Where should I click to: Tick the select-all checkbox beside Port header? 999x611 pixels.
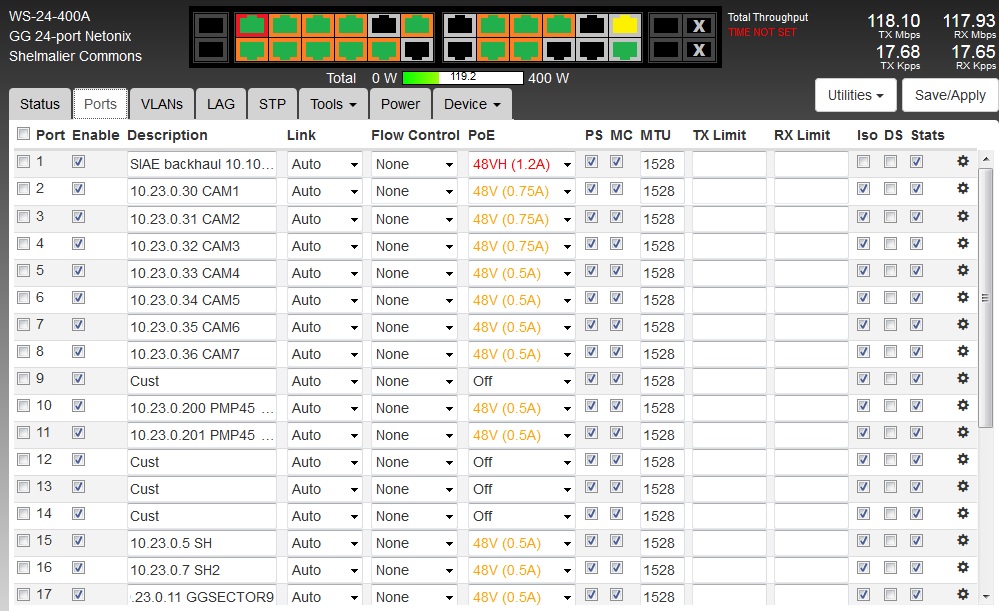(23, 134)
